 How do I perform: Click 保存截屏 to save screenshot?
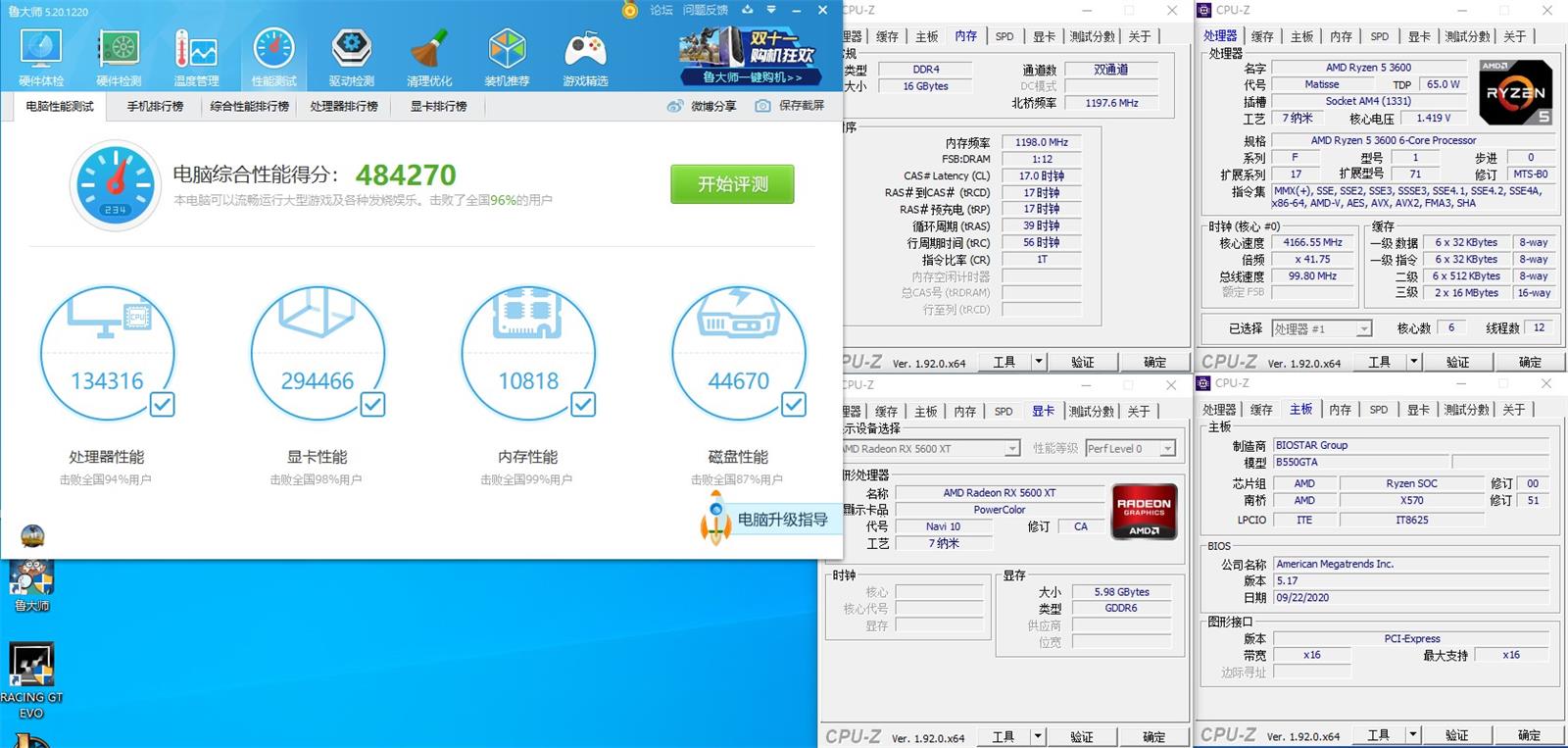(x=790, y=106)
